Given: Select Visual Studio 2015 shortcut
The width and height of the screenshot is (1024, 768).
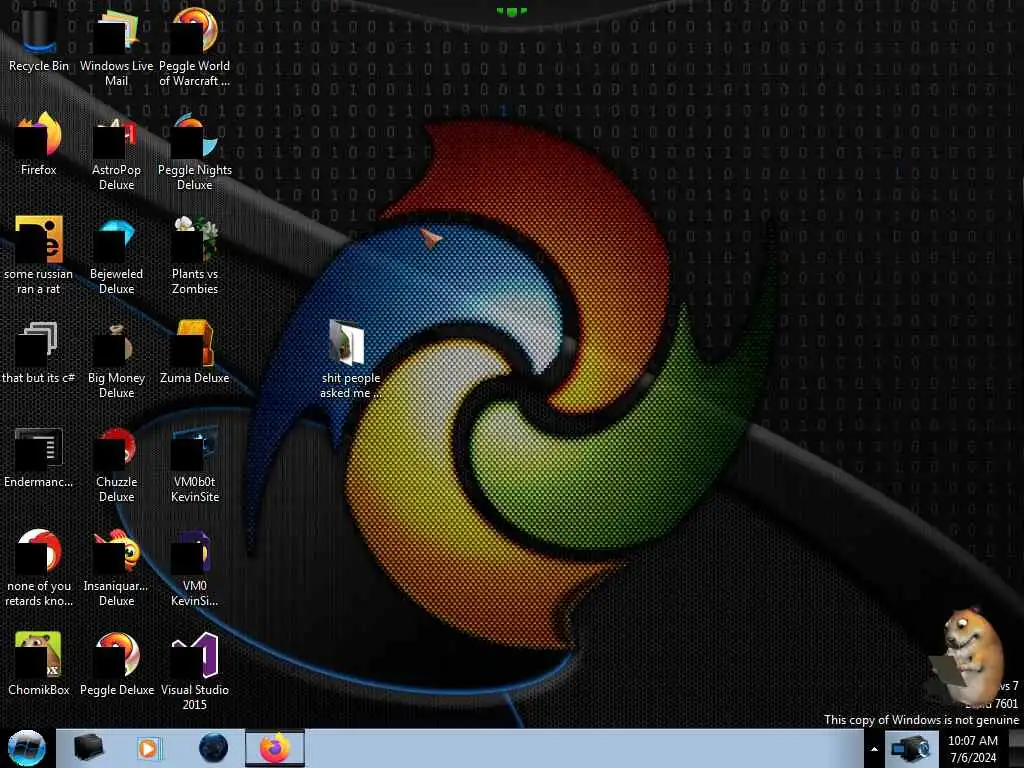Looking at the screenshot, I should (195, 671).
